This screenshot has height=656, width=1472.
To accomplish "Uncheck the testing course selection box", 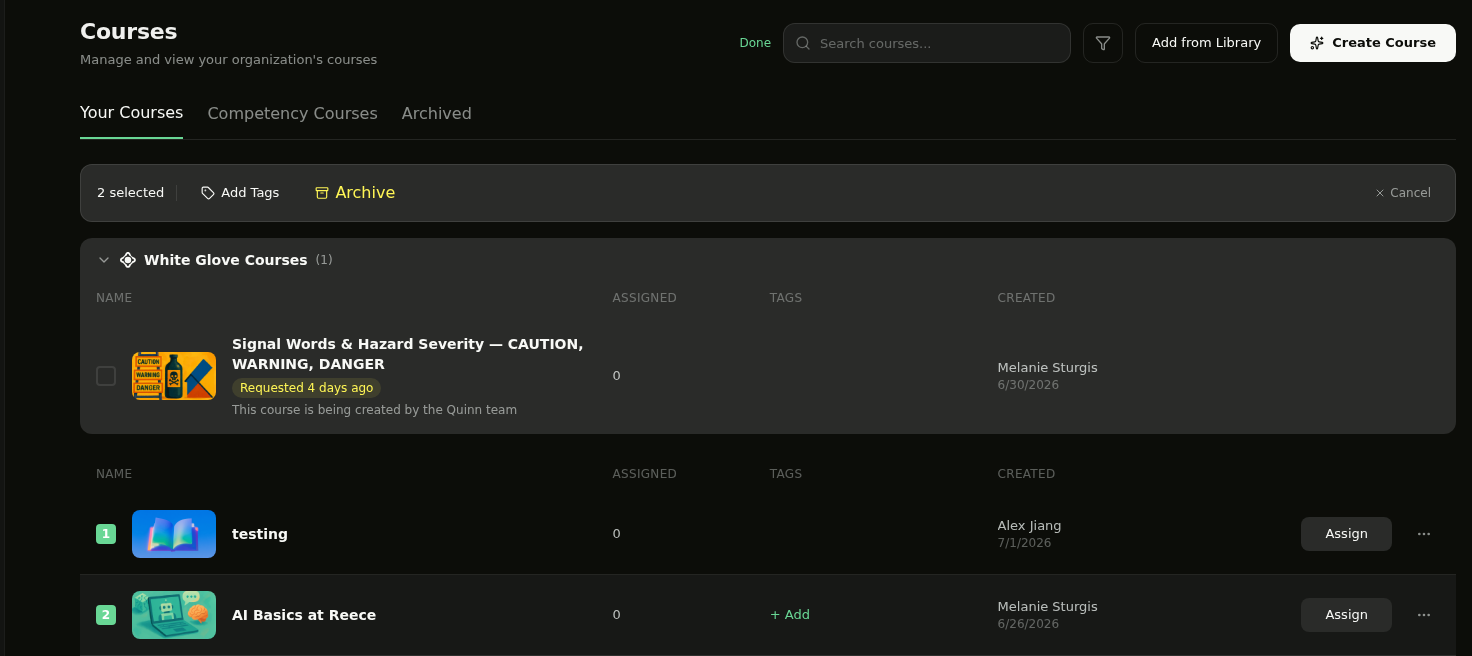I will click(x=106, y=534).
